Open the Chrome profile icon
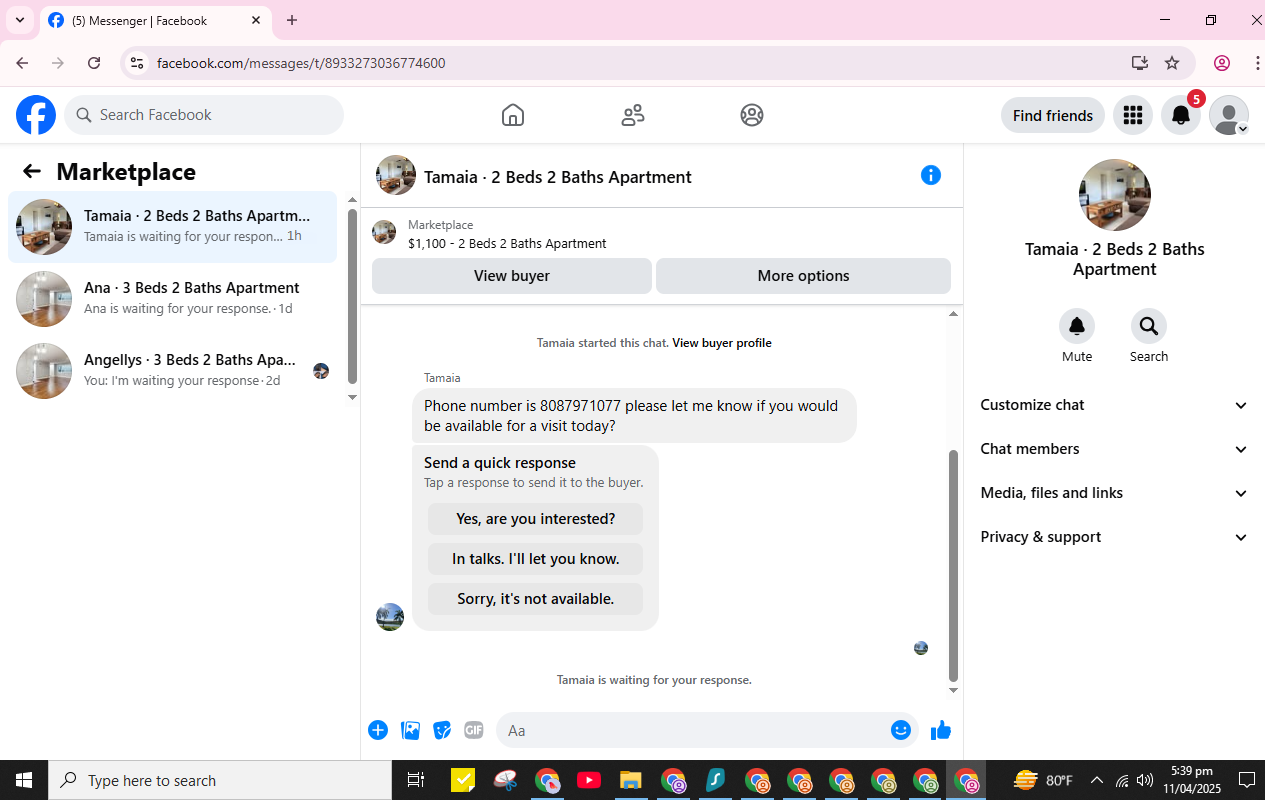Image resolution: width=1265 pixels, height=800 pixels. click(x=1222, y=63)
